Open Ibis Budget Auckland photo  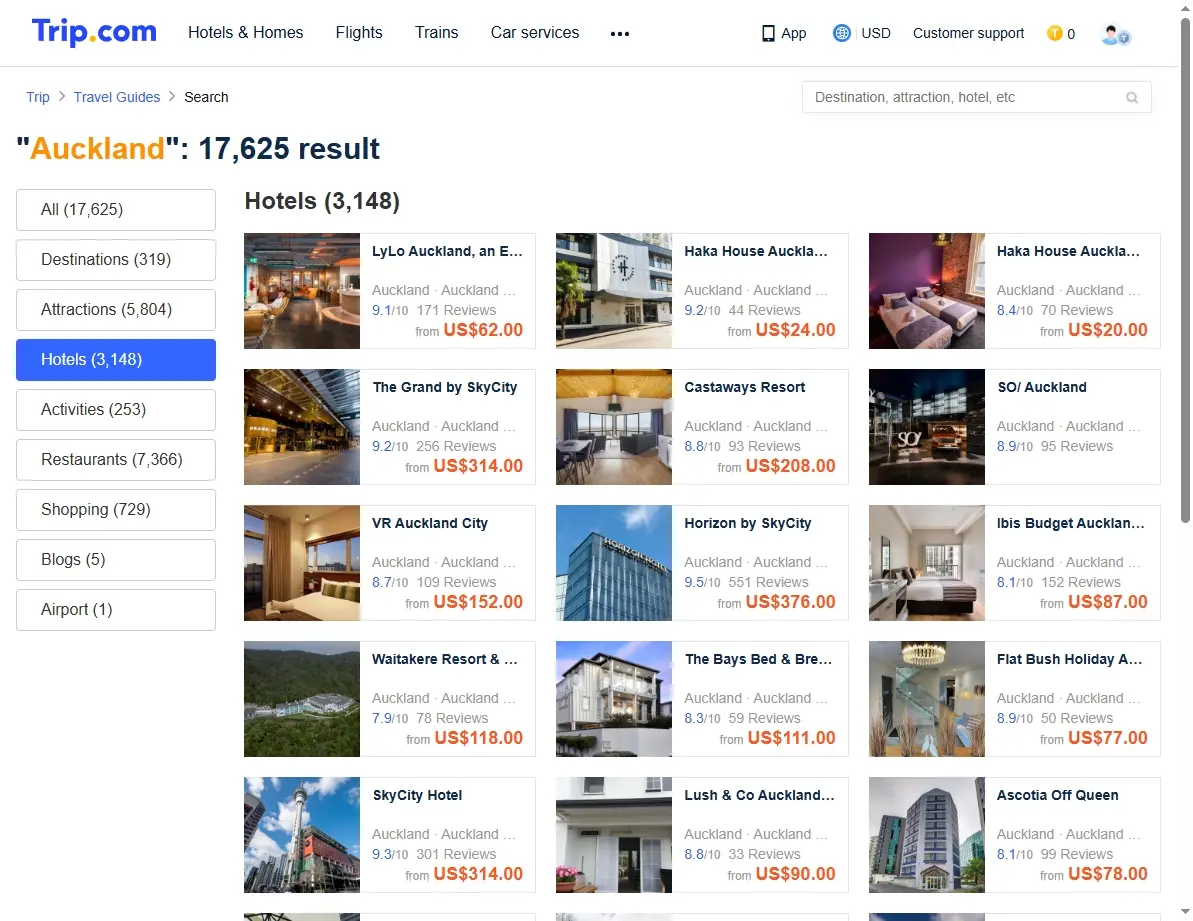927,564
